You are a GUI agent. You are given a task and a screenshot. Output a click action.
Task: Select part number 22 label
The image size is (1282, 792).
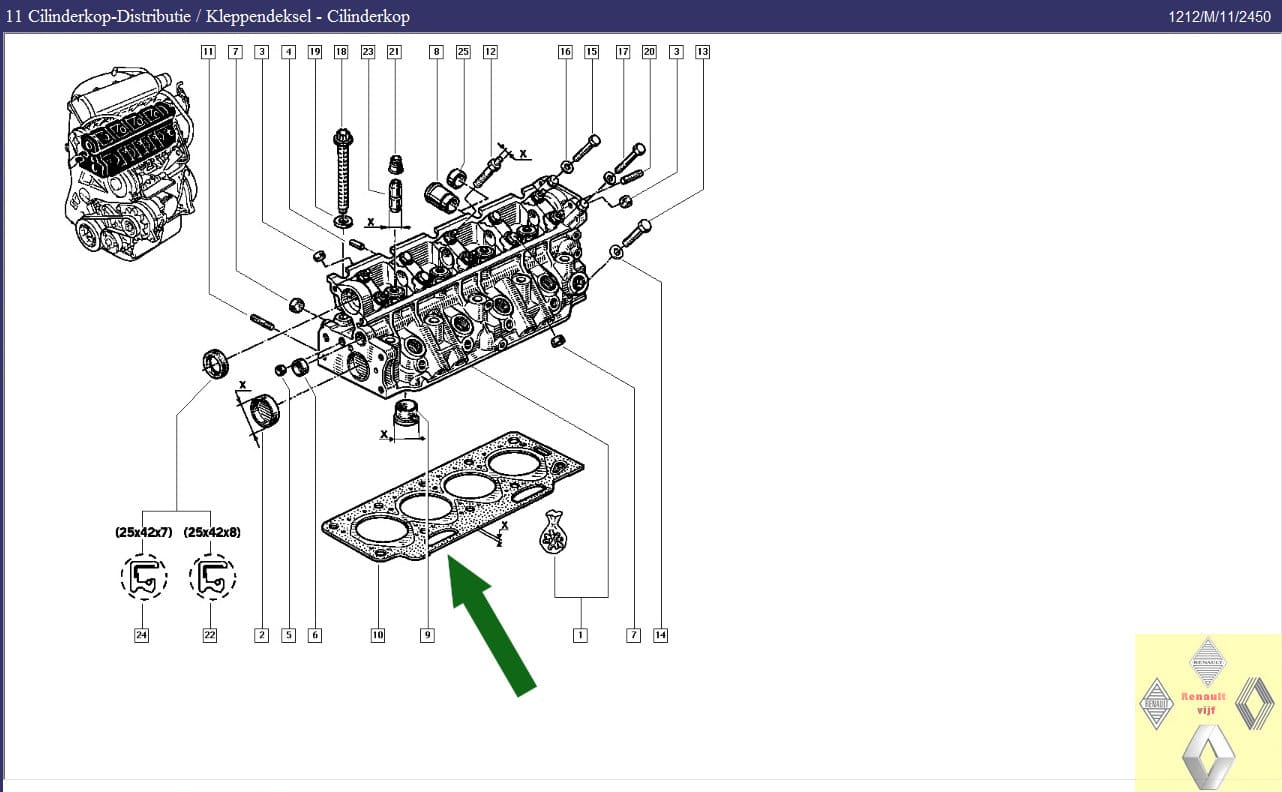(210, 635)
